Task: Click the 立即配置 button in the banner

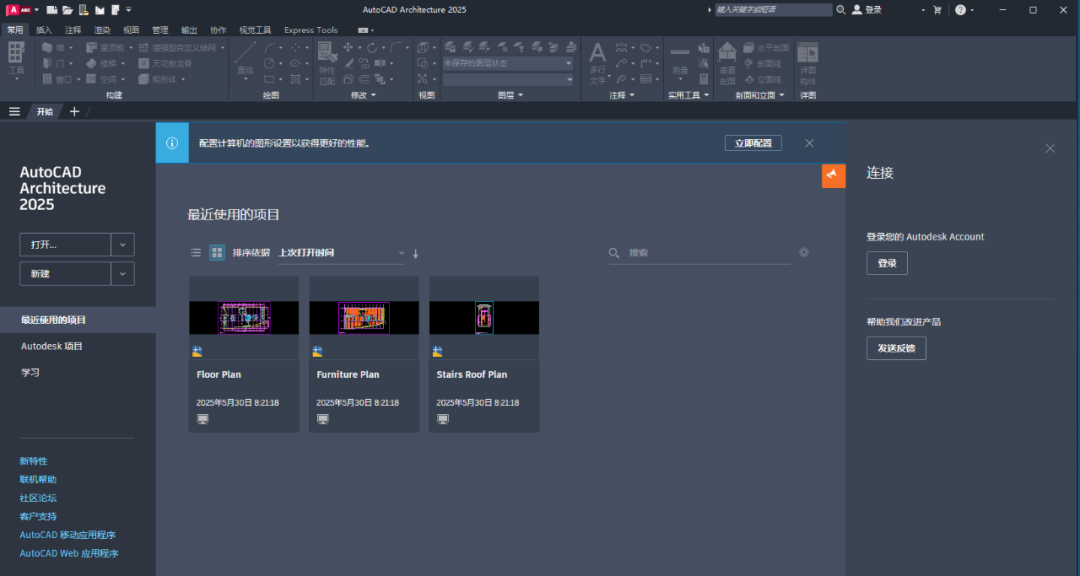Action: (753, 143)
